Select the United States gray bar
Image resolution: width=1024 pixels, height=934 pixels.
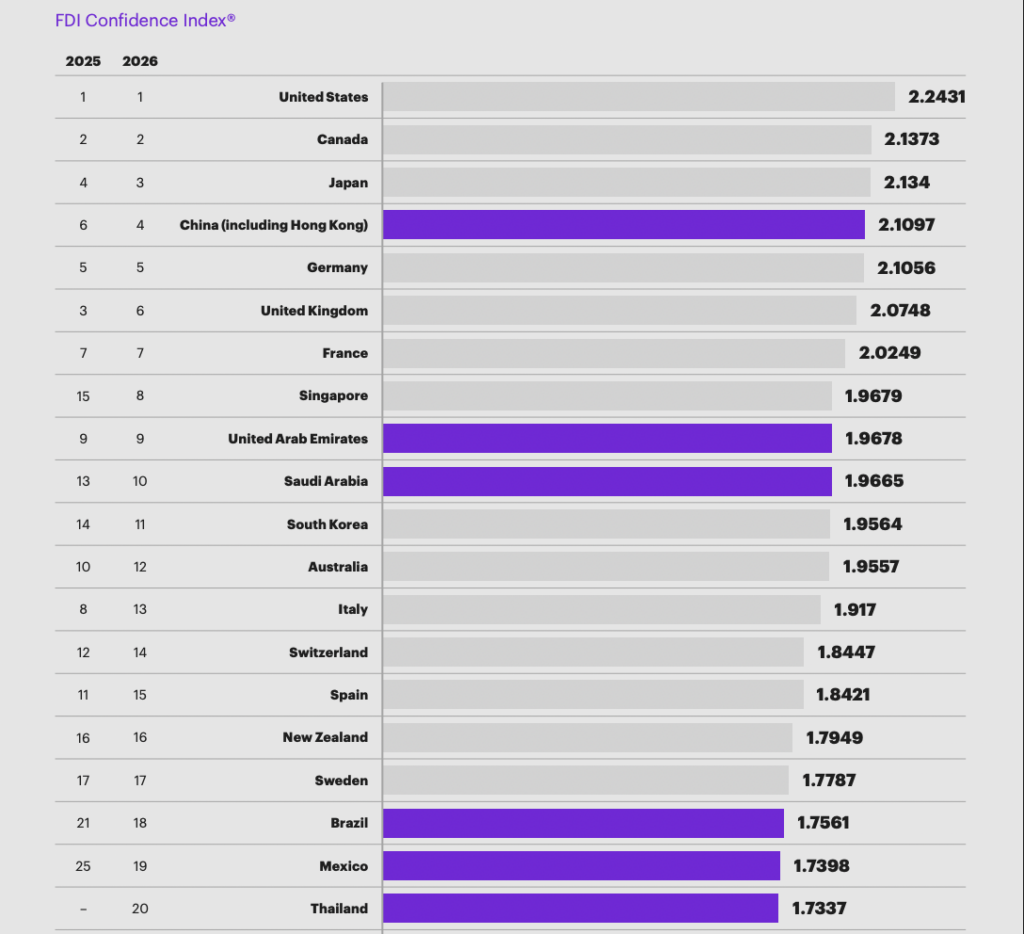coord(638,97)
